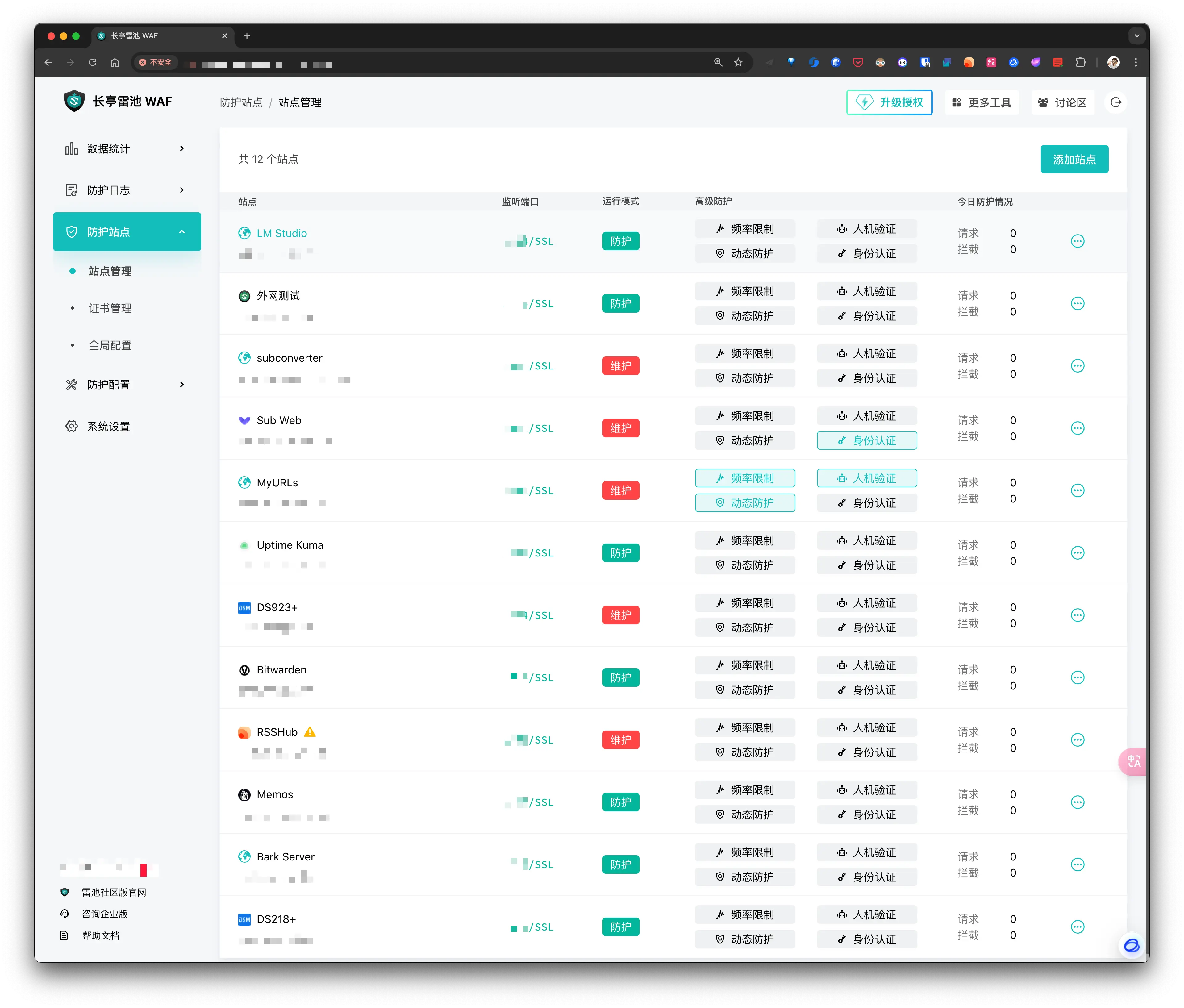This screenshot has width=1184, height=1008.
Task: Toggle 动态防护 for Uptime Kuma site
Action: click(744, 565)
